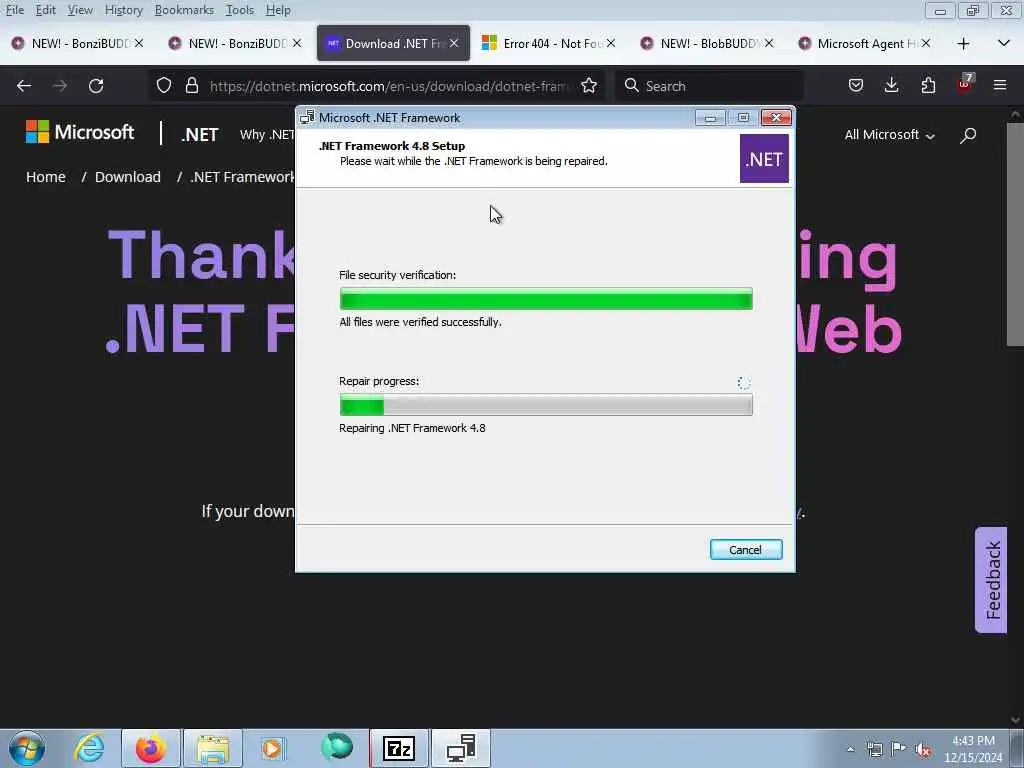Open the Edit menu

46,10
